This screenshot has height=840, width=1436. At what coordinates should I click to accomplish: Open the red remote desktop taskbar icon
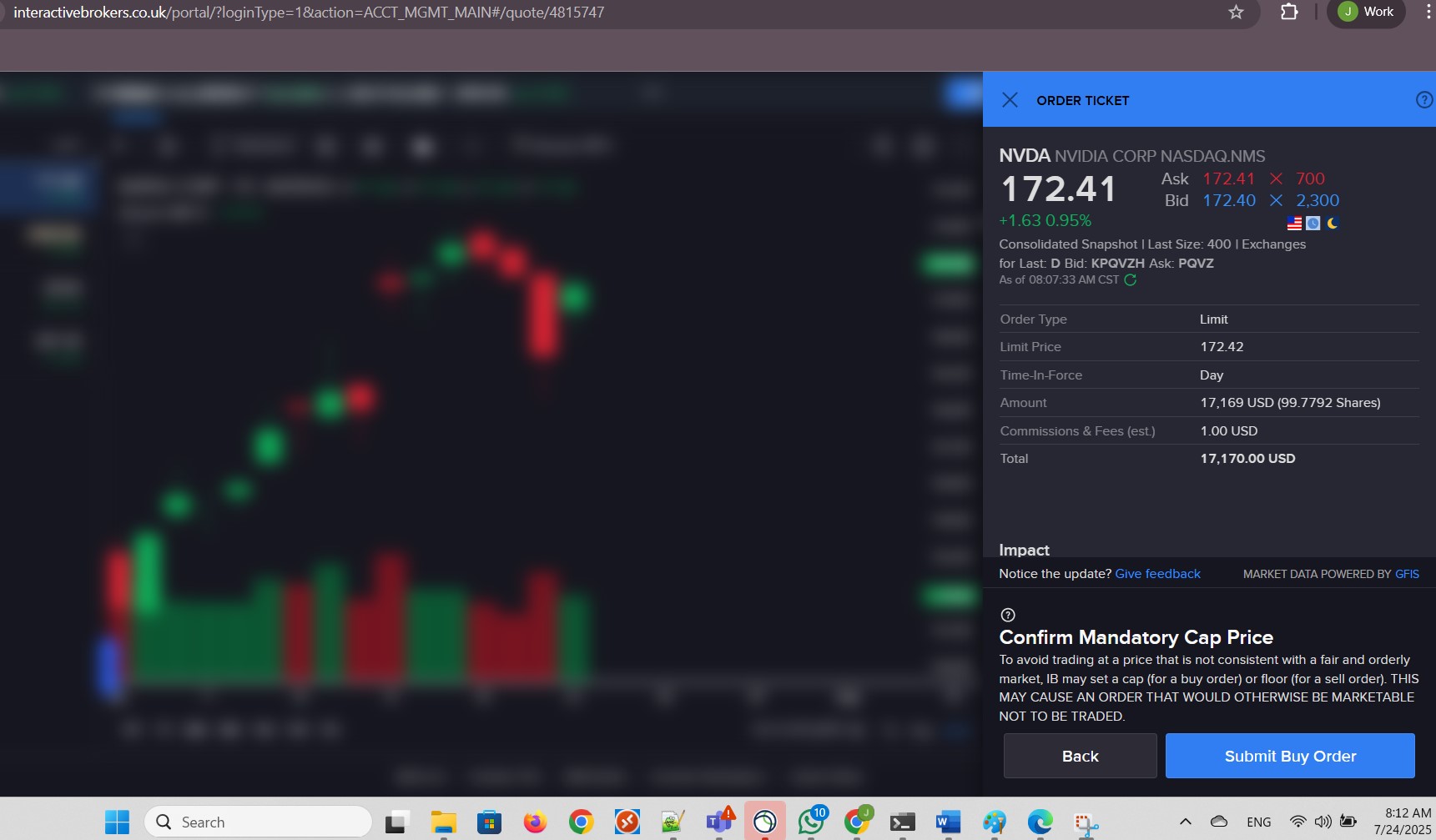627,822
